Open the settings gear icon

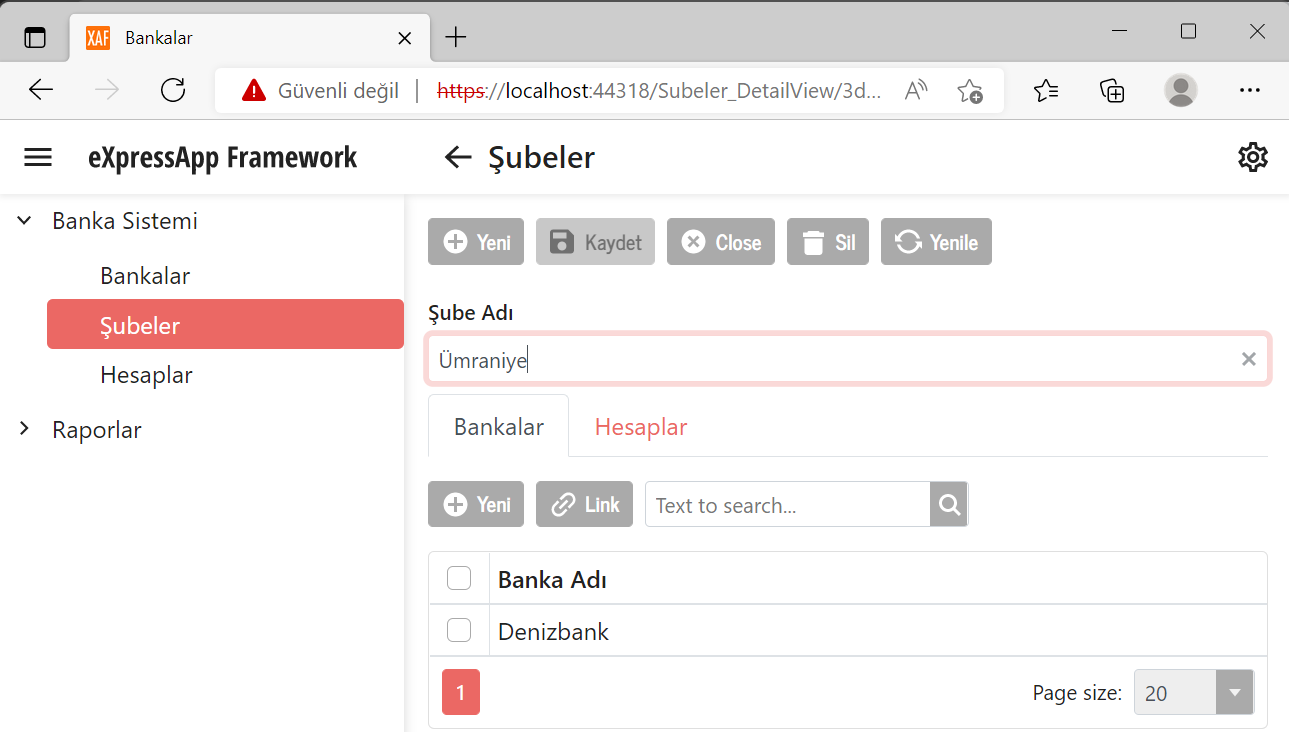pyautogui.click(x=1252, y=157)
